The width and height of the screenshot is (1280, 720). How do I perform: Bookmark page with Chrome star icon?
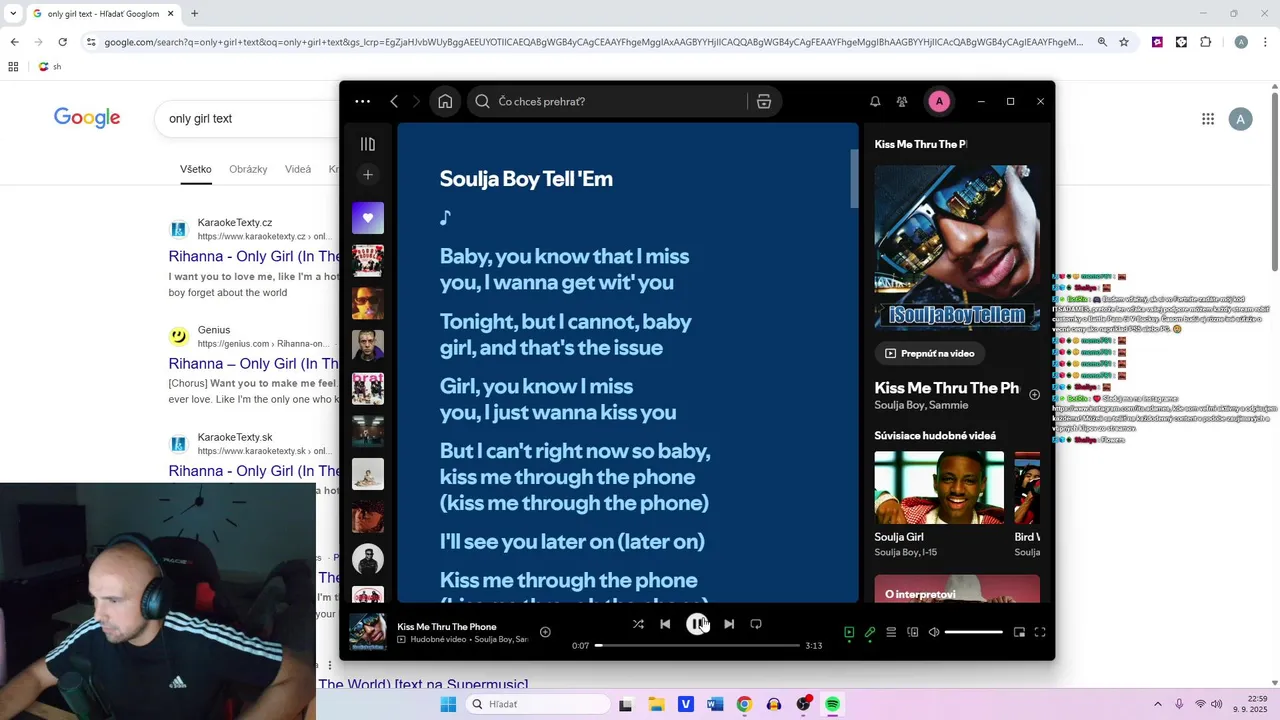tap(1124, 42)
